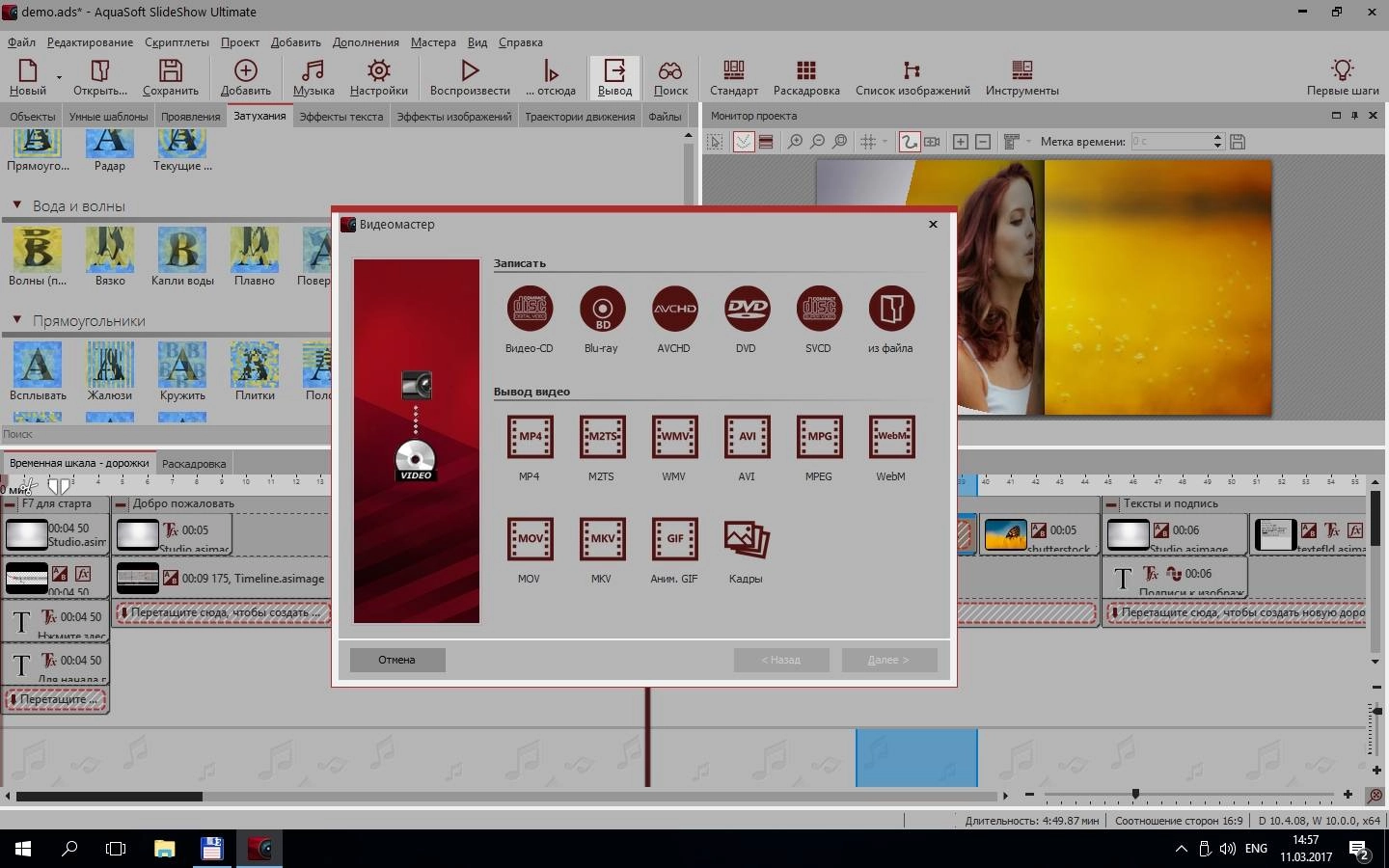Click Сохранить save toolbar icon
The image size is (1389, 868).
(171, 77)
